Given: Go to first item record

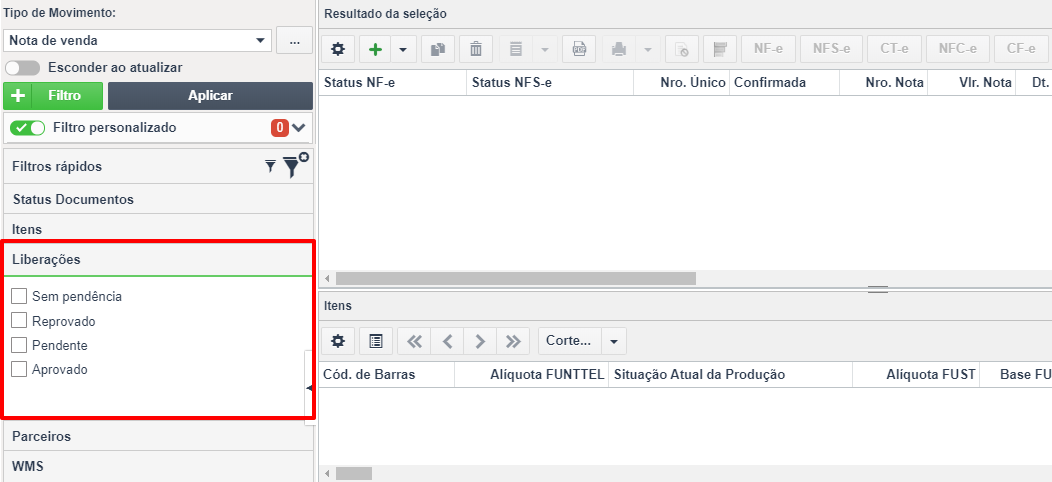Looking at the screenshot, I should coord(414,341).
